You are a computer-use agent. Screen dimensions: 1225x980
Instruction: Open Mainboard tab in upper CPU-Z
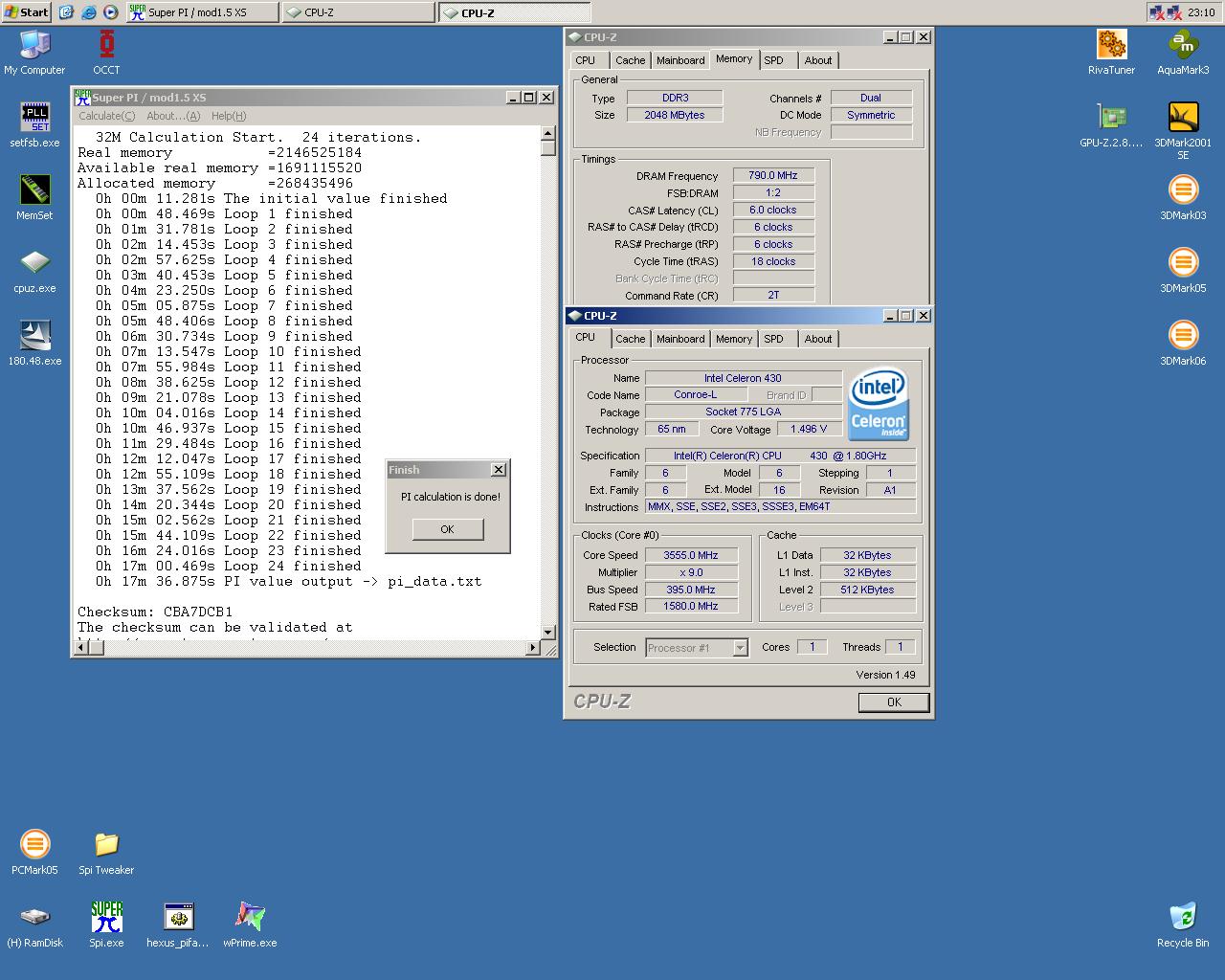[x=680, y=60]
